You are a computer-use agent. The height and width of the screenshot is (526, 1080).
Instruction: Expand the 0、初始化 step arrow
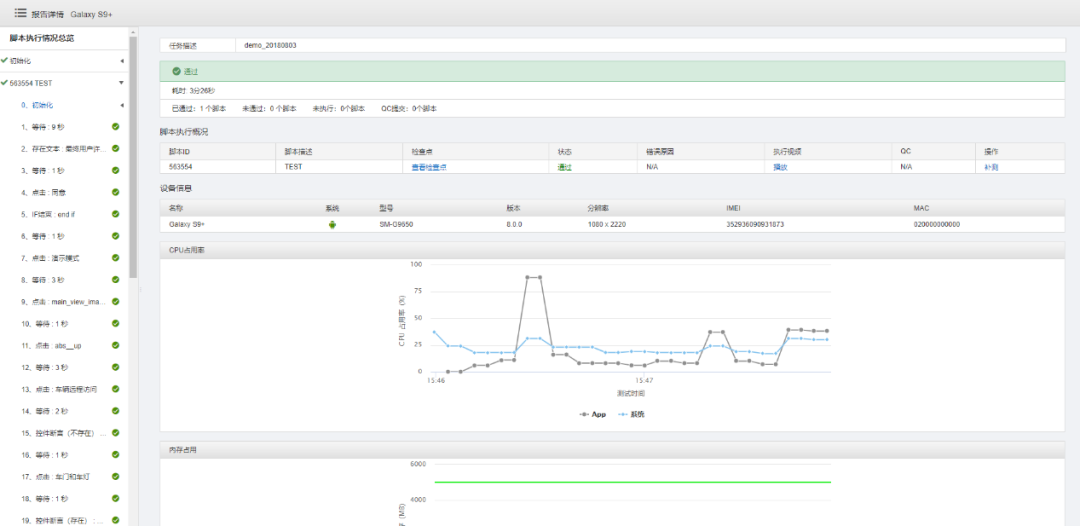coord(122,105)
